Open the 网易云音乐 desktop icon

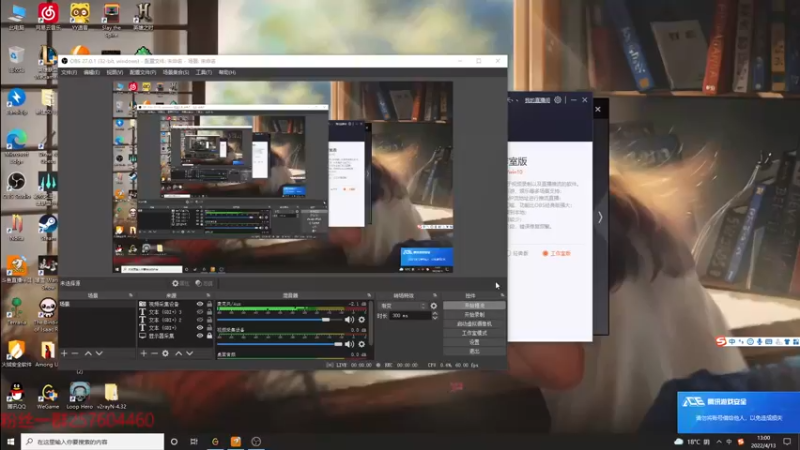point(48,16)
